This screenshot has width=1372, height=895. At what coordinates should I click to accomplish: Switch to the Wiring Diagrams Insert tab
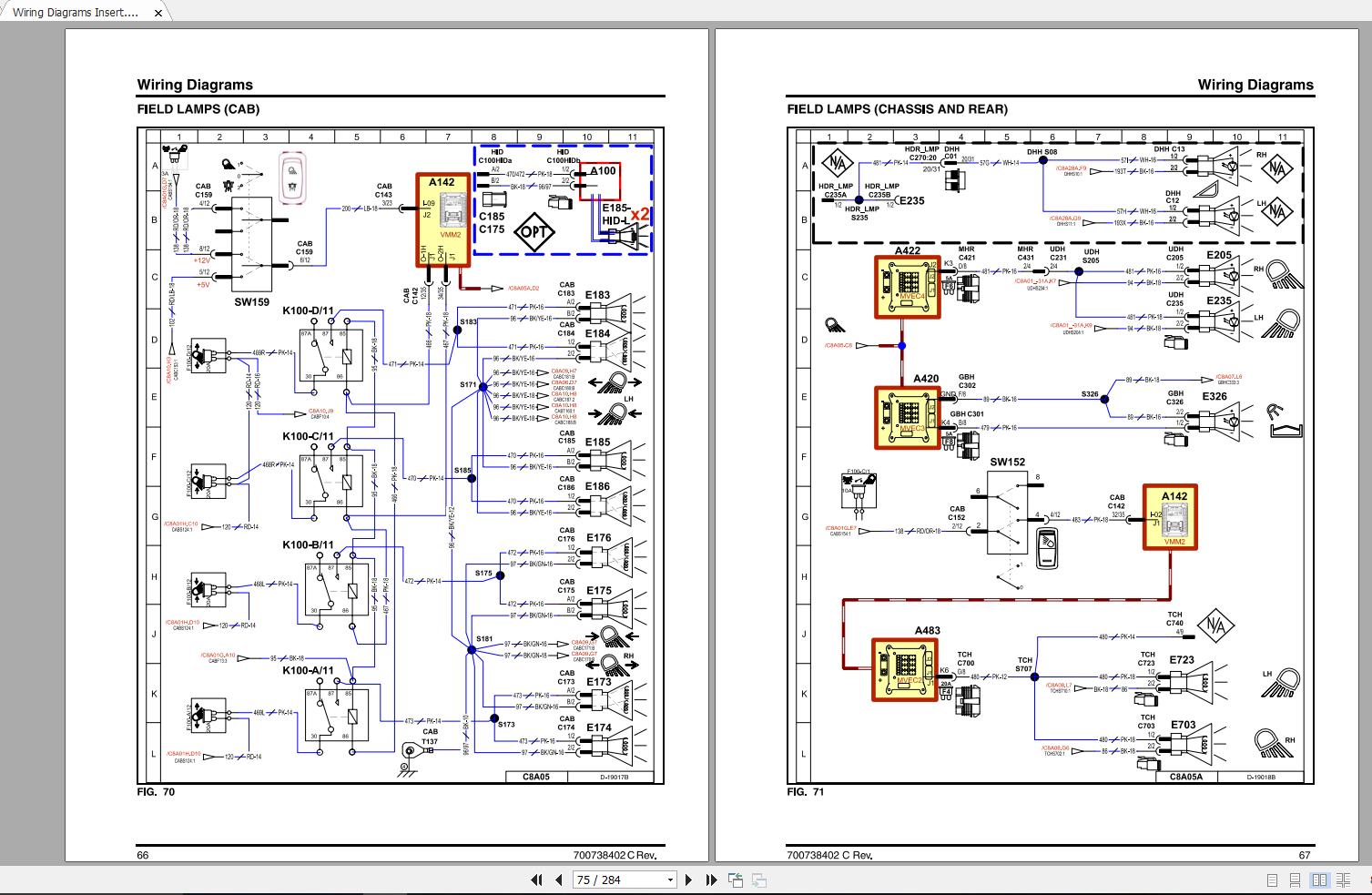coord(77,13)
